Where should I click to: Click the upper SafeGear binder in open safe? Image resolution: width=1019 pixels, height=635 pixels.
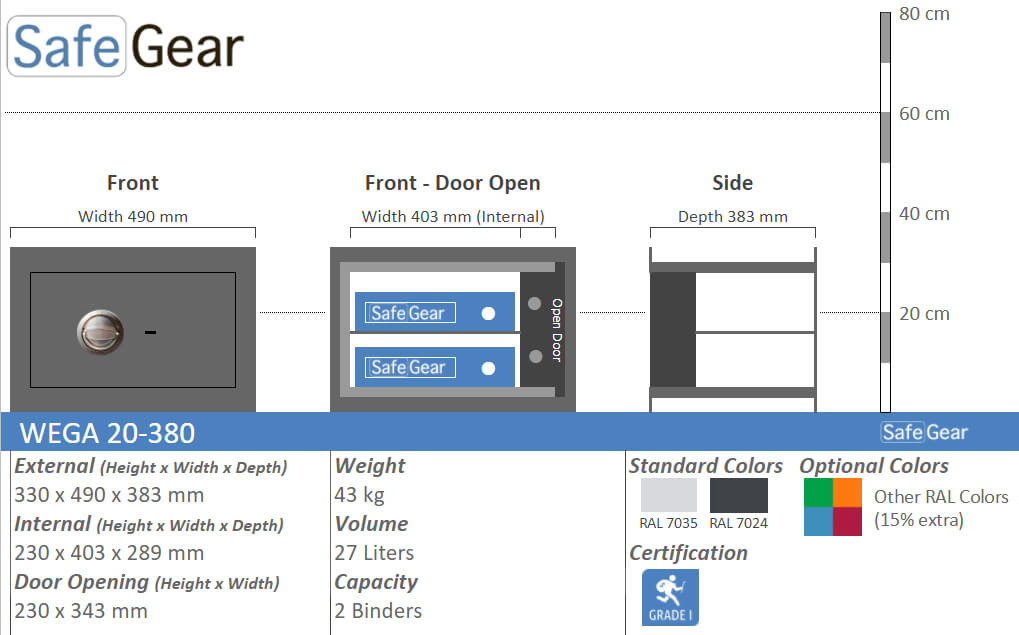point(435,313)
